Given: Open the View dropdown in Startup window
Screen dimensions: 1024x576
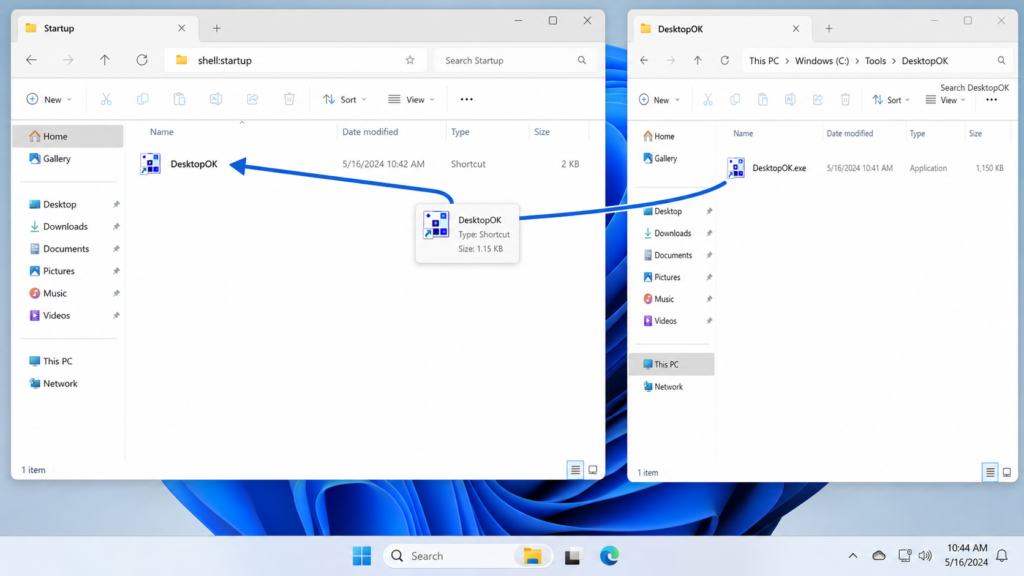Looking at the screenshot, I should (411, 99).
